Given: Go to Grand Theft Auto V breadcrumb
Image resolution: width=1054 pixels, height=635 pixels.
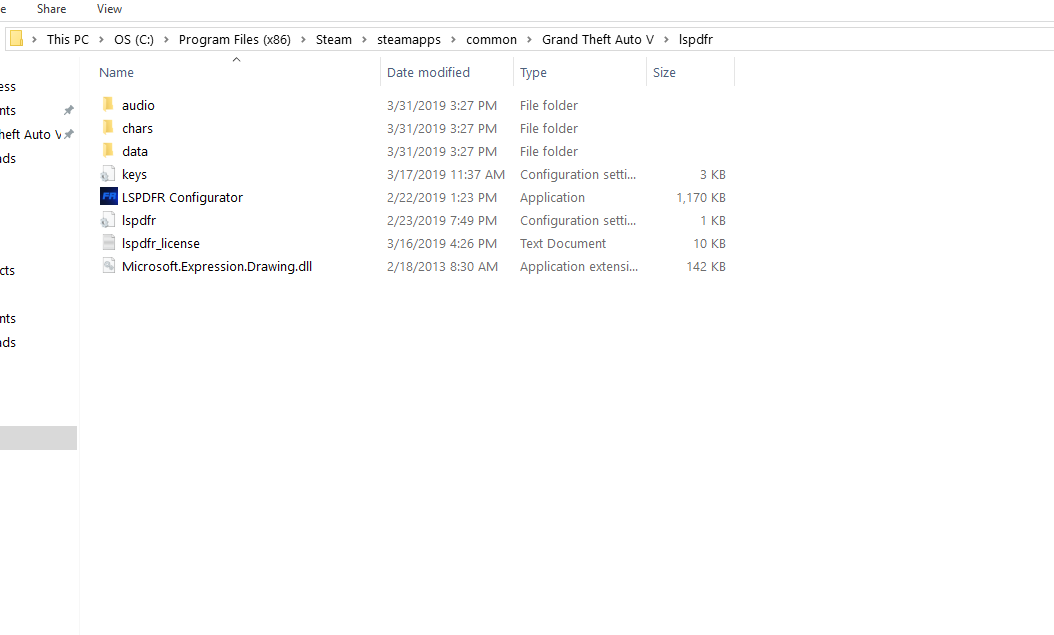Looking at the screenshot, I should pos(598,40).
